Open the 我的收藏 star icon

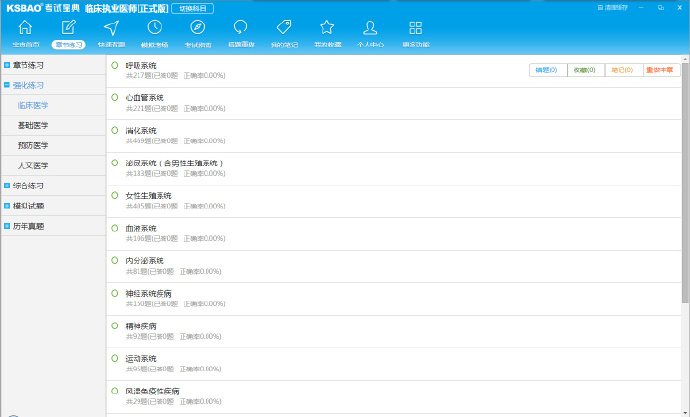point(327,27)
